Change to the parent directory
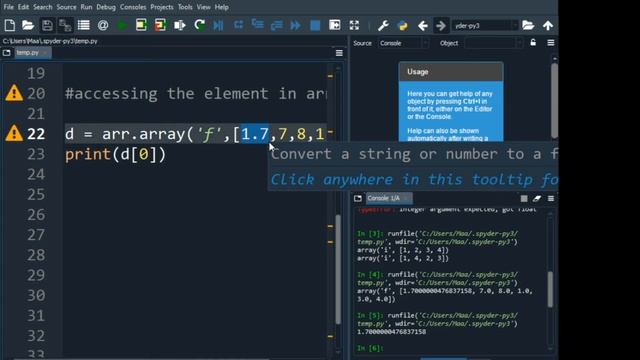Screen dimensions: 640x360 pos(548,25)
